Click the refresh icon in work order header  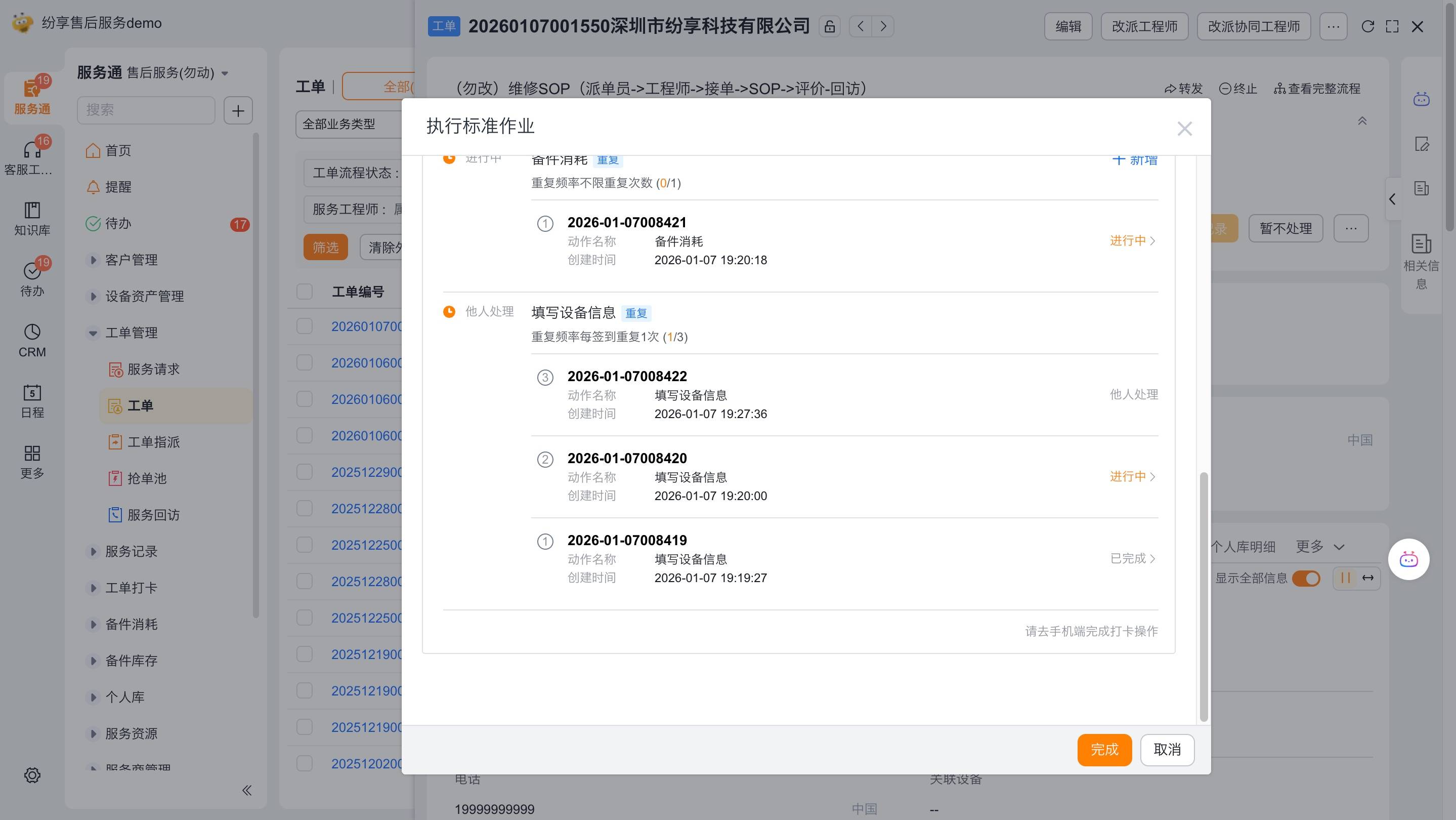coord(1367,27)
